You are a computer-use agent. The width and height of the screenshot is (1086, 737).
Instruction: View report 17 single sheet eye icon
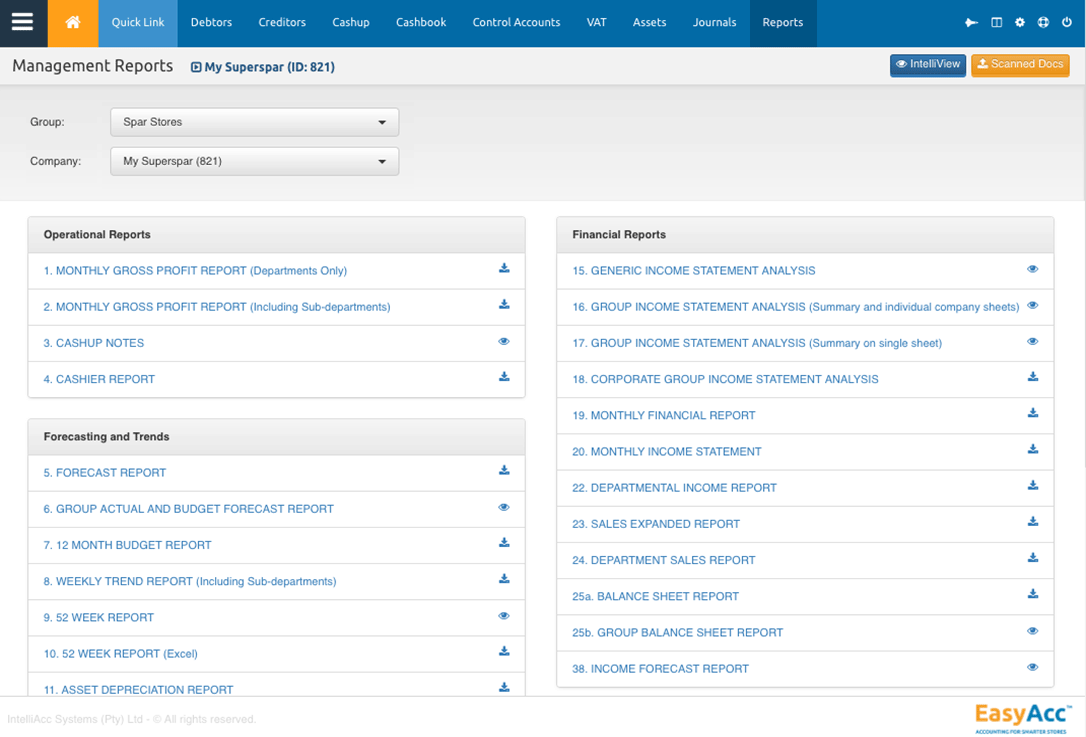tap(1033, 341)
